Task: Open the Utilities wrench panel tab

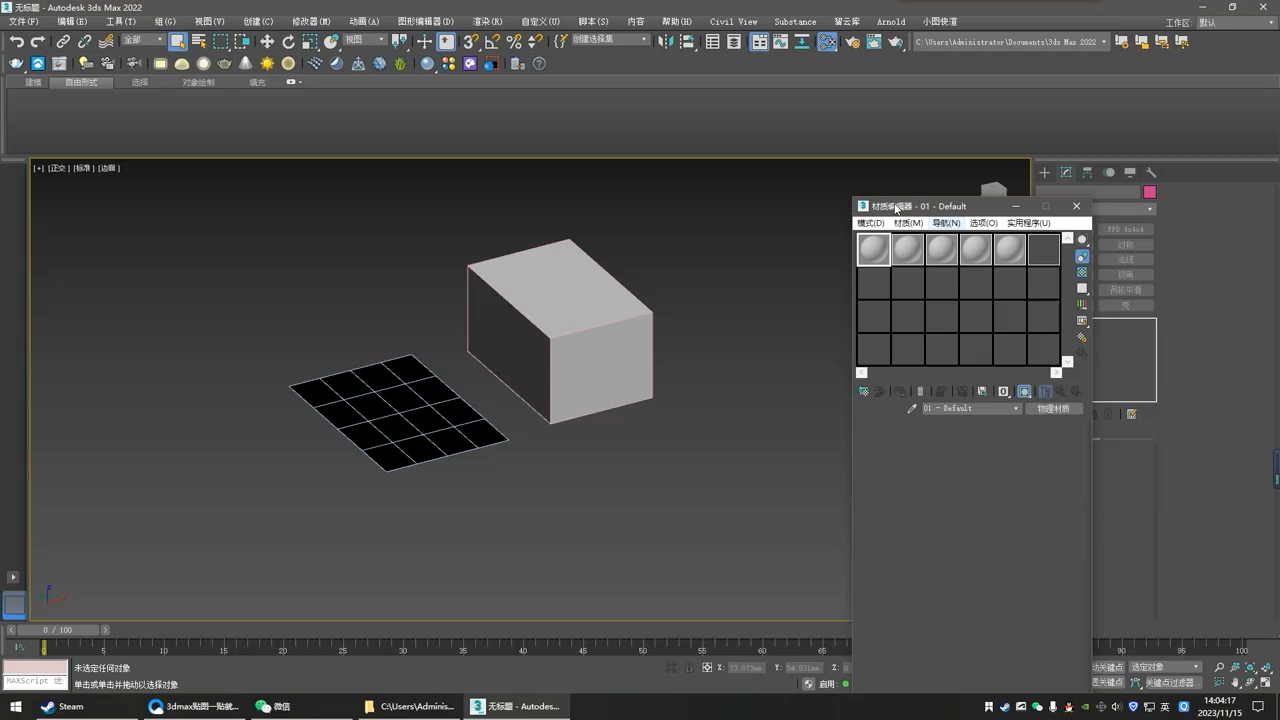Action: point(1151,172)
